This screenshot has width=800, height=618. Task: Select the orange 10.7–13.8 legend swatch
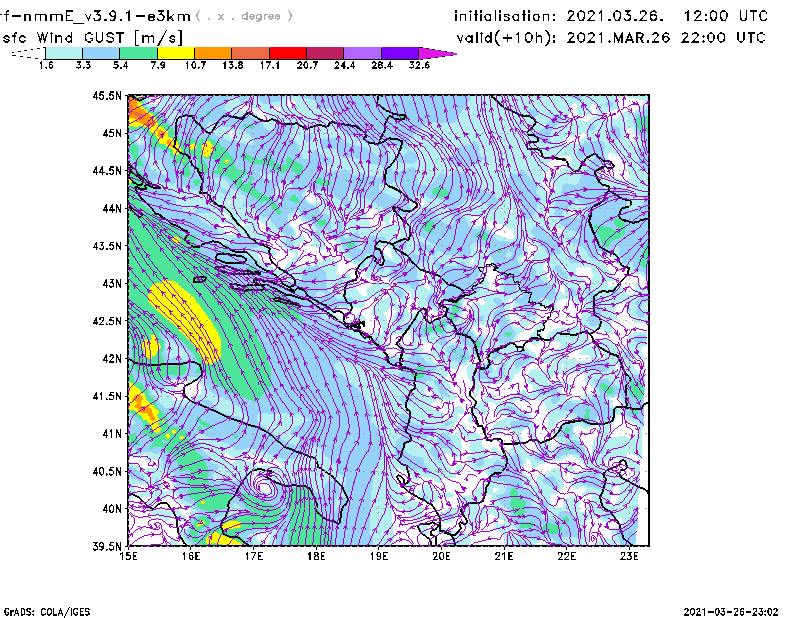tap(213, 53)
